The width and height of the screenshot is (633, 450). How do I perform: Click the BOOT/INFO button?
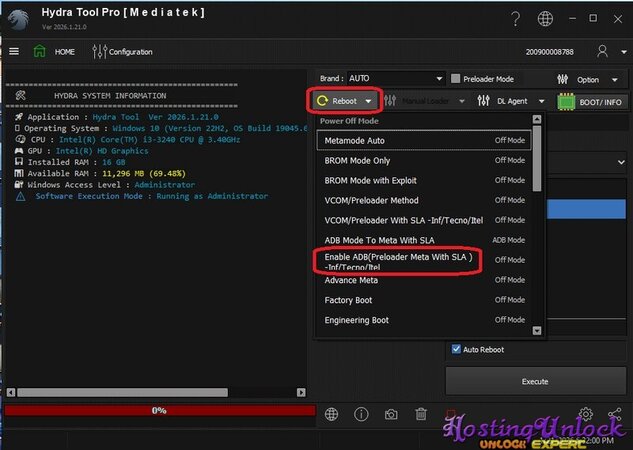pos(591,101)
